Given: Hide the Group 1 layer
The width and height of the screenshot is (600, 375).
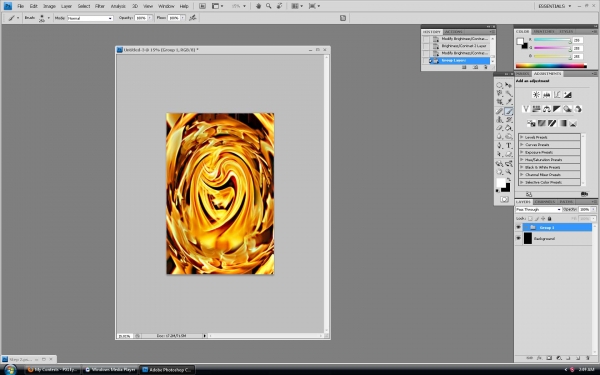Looking at the screenshot, I should pyautogui.click(x=518, y=227).
